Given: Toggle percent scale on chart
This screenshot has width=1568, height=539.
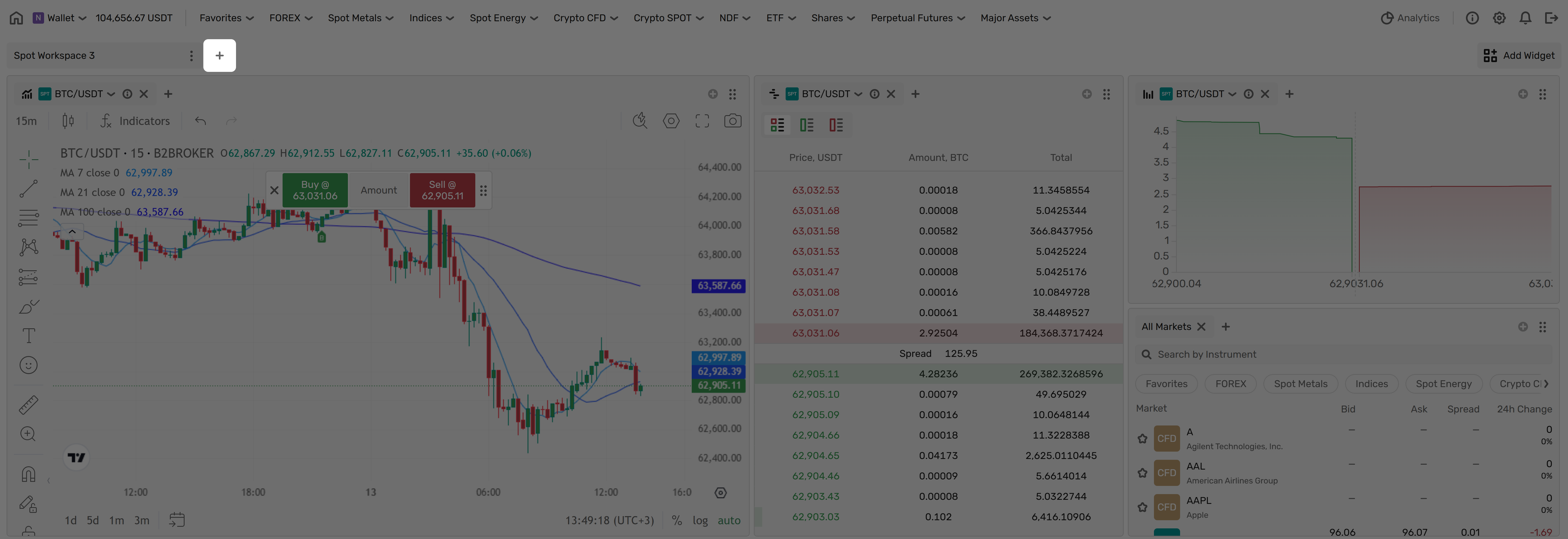Looking at the screenshot, I should coord(676,521).
